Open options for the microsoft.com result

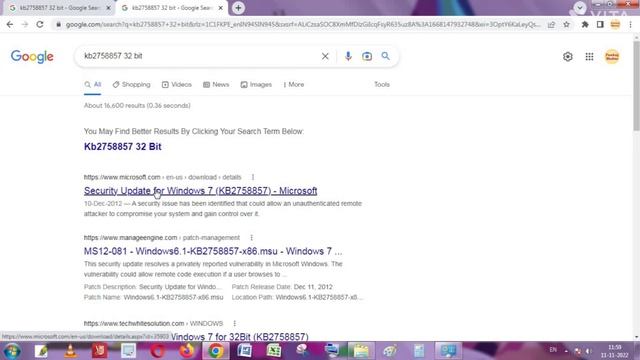(253, 177)
